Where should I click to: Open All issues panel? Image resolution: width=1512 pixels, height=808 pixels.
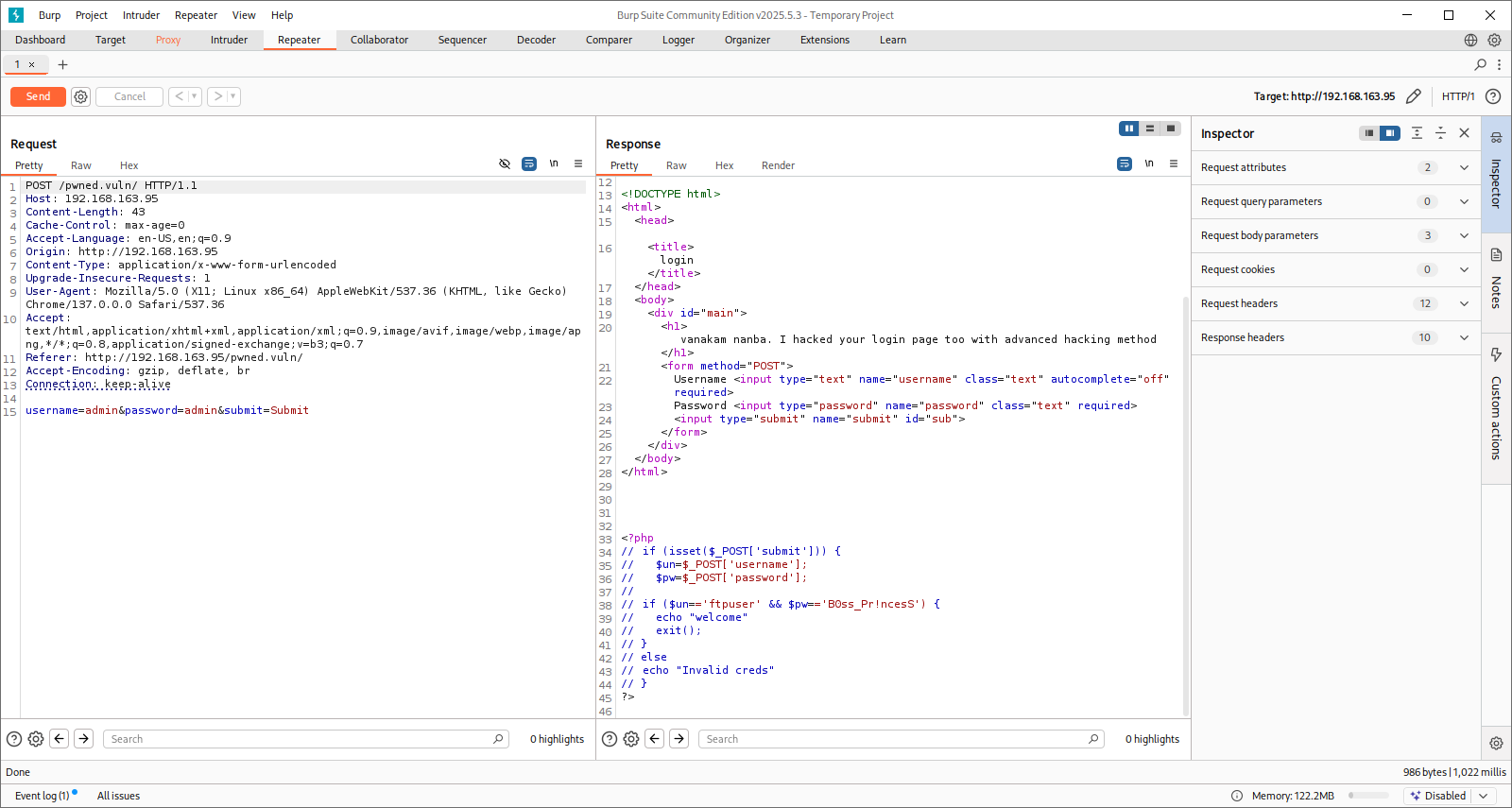(x=118, y=796)
